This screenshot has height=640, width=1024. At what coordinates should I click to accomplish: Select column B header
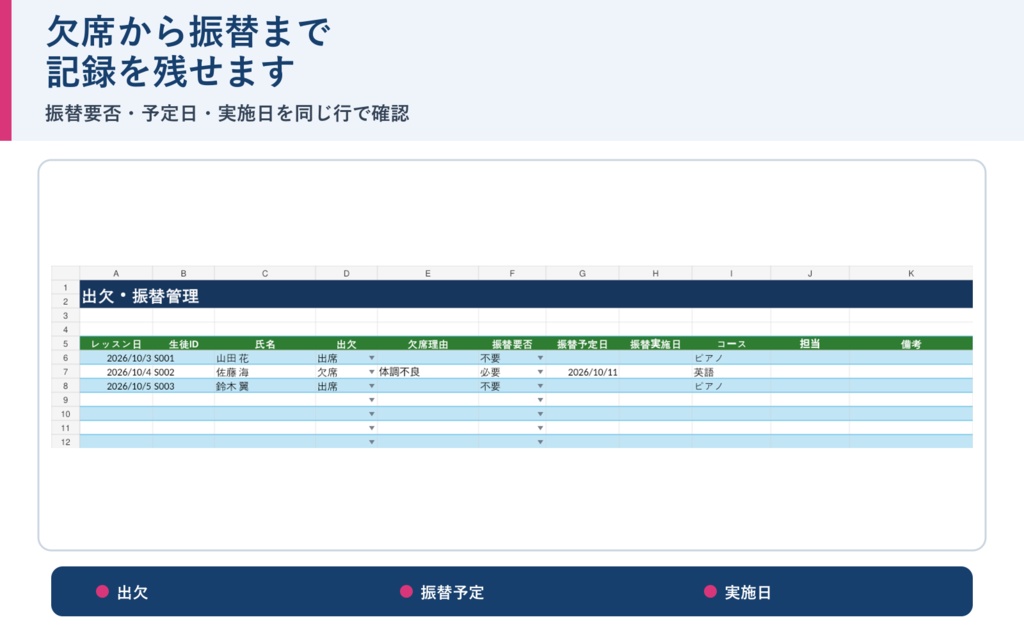click(184, 273)
